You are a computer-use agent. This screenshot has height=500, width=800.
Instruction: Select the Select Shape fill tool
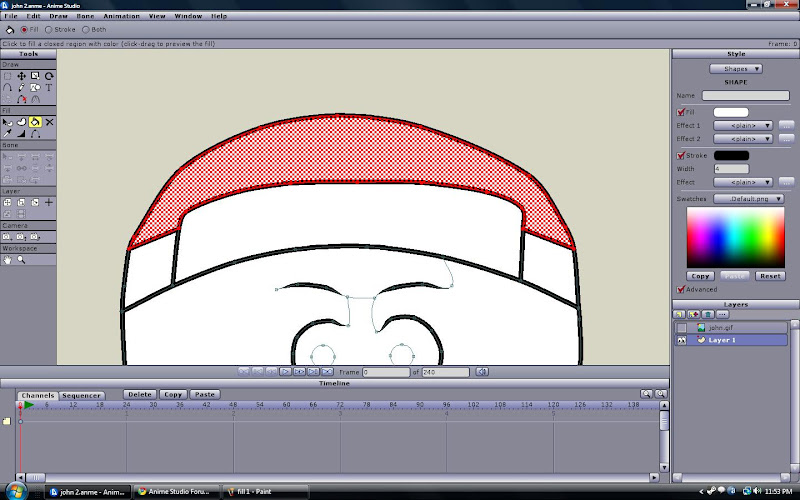click(8, 122)
